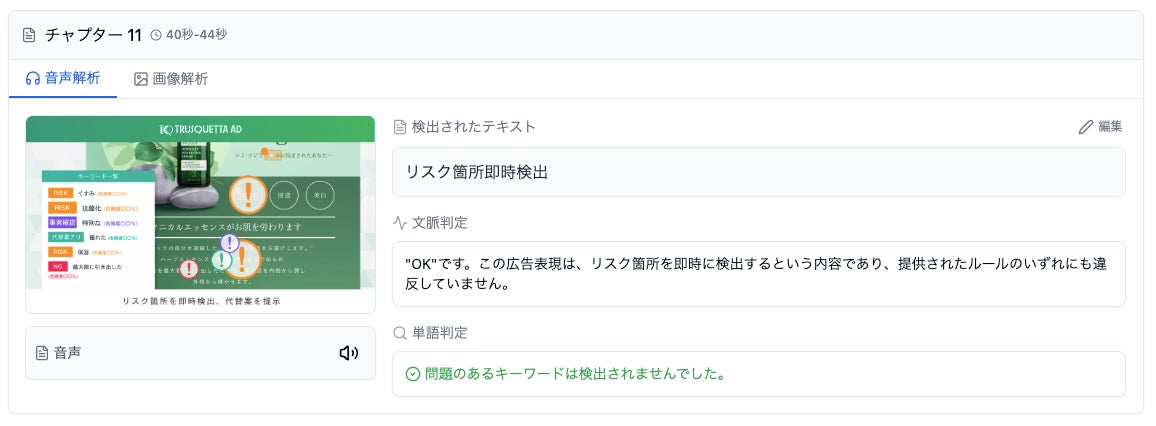Click the 文脈判定 result text box
The width and height of the screenshot is (1156, 426).
coord(758,274)
